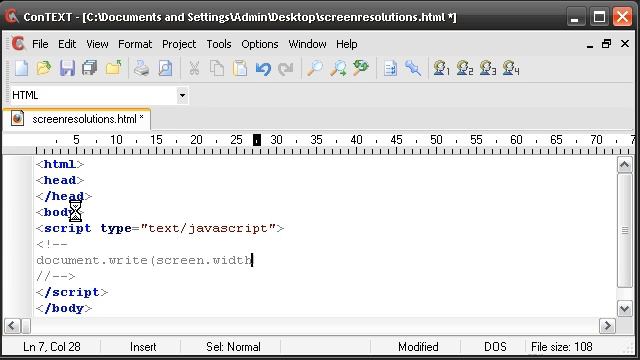The width and height of the screenshot is (640, 360).
Task: Click 'Sel: Normal' status entry
Action: [233, 347]
